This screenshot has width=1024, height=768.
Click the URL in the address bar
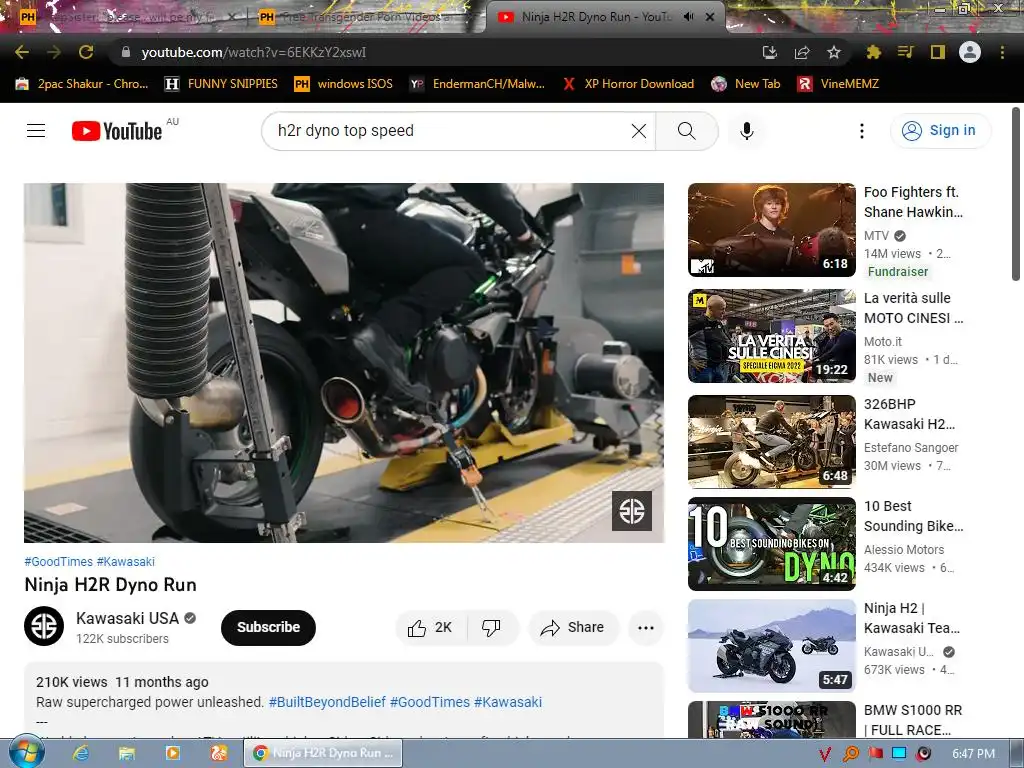tap(253, 52)
